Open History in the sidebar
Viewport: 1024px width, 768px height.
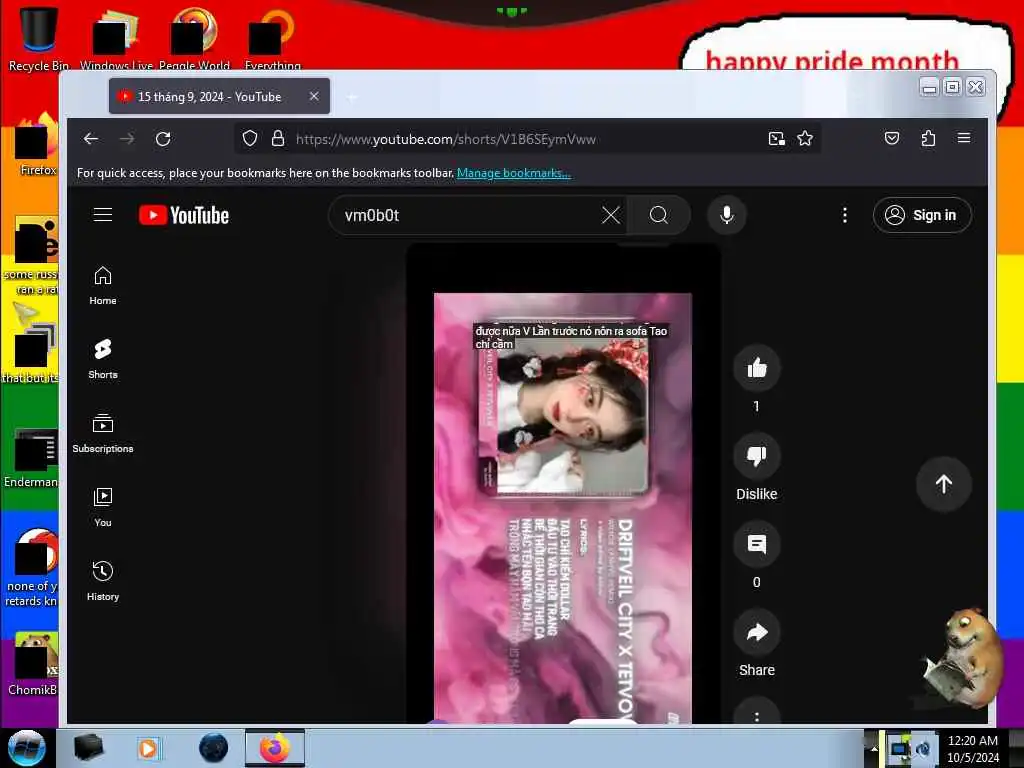point(103,581)
